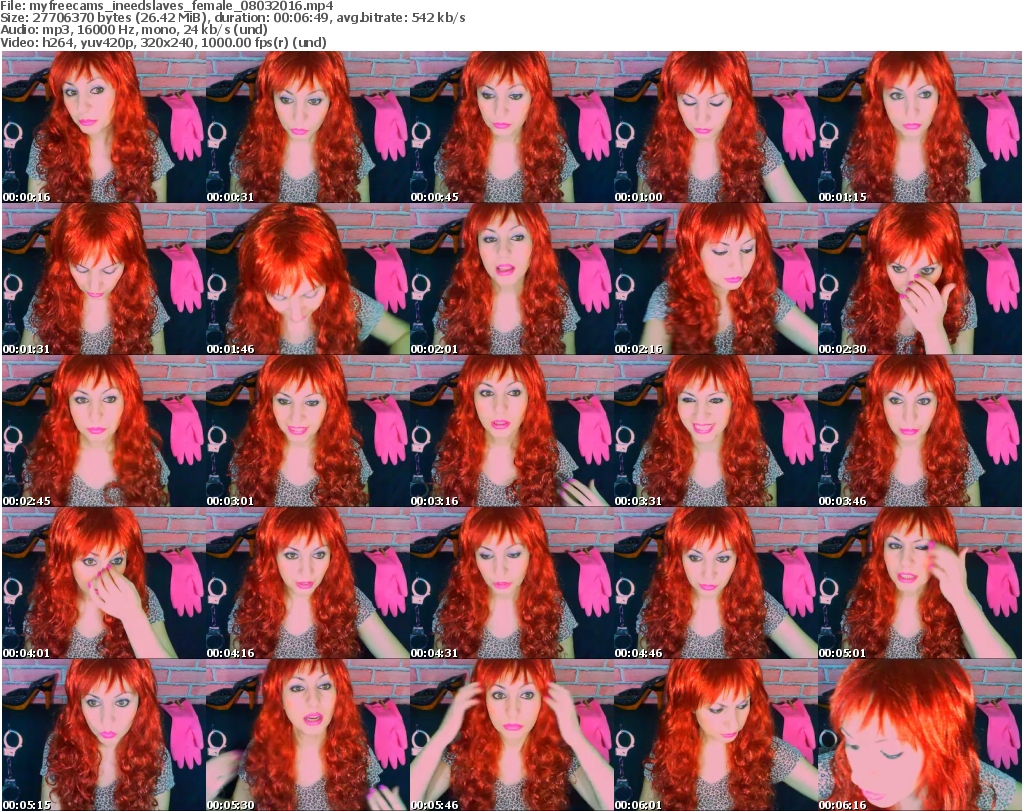Pick the frame stamped 00:04:16
This screenshot has height=811, width=1024.
pyautogui.click(x=308, y=583)
